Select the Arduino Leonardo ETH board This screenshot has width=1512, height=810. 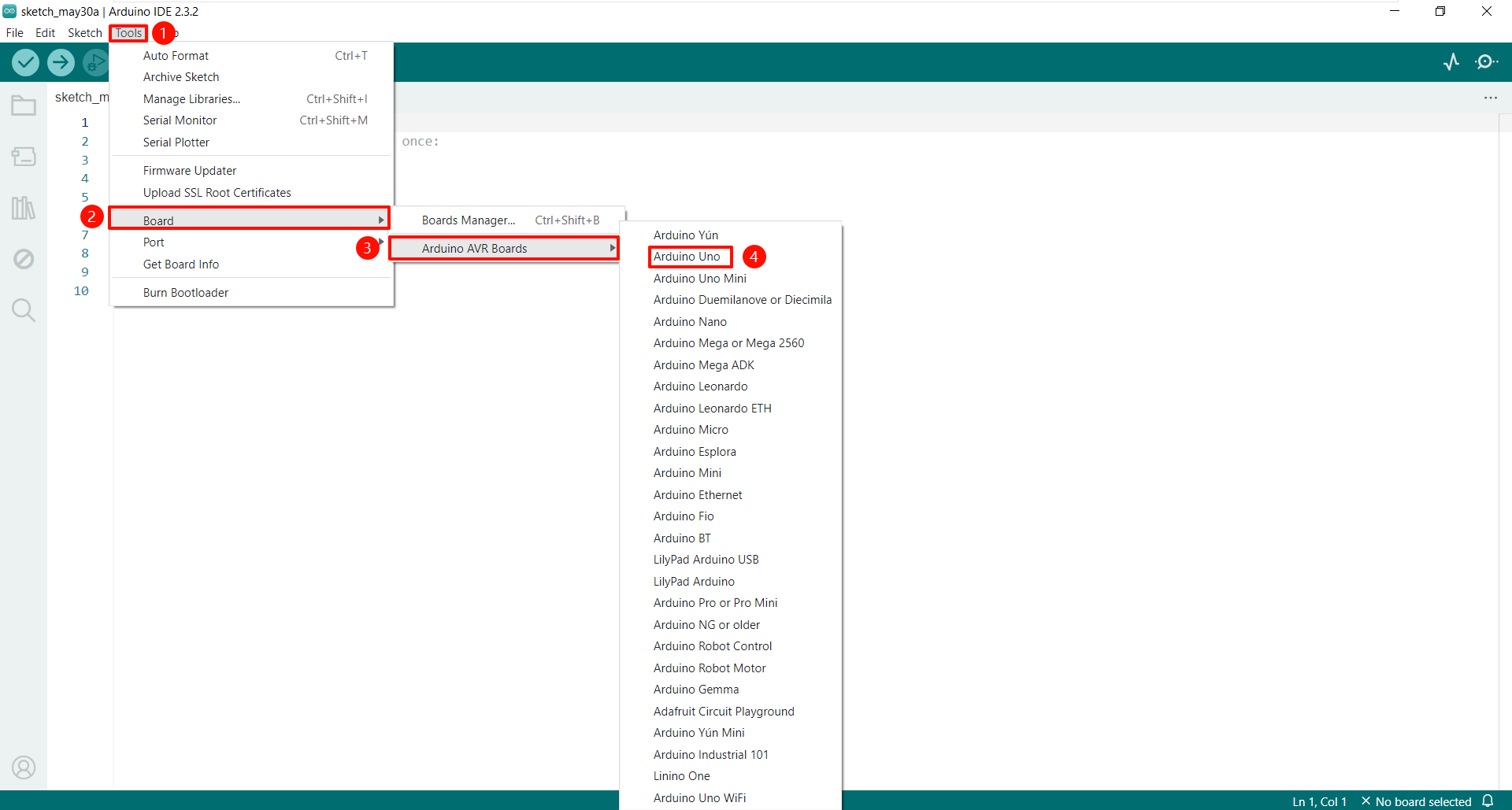731,409
